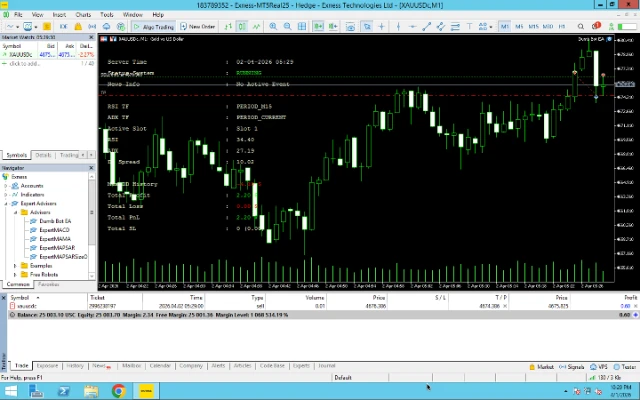This screenshot has width=640, height=400.
Task: Select the equidistant channel tool
Action: [x=441, y=27]
